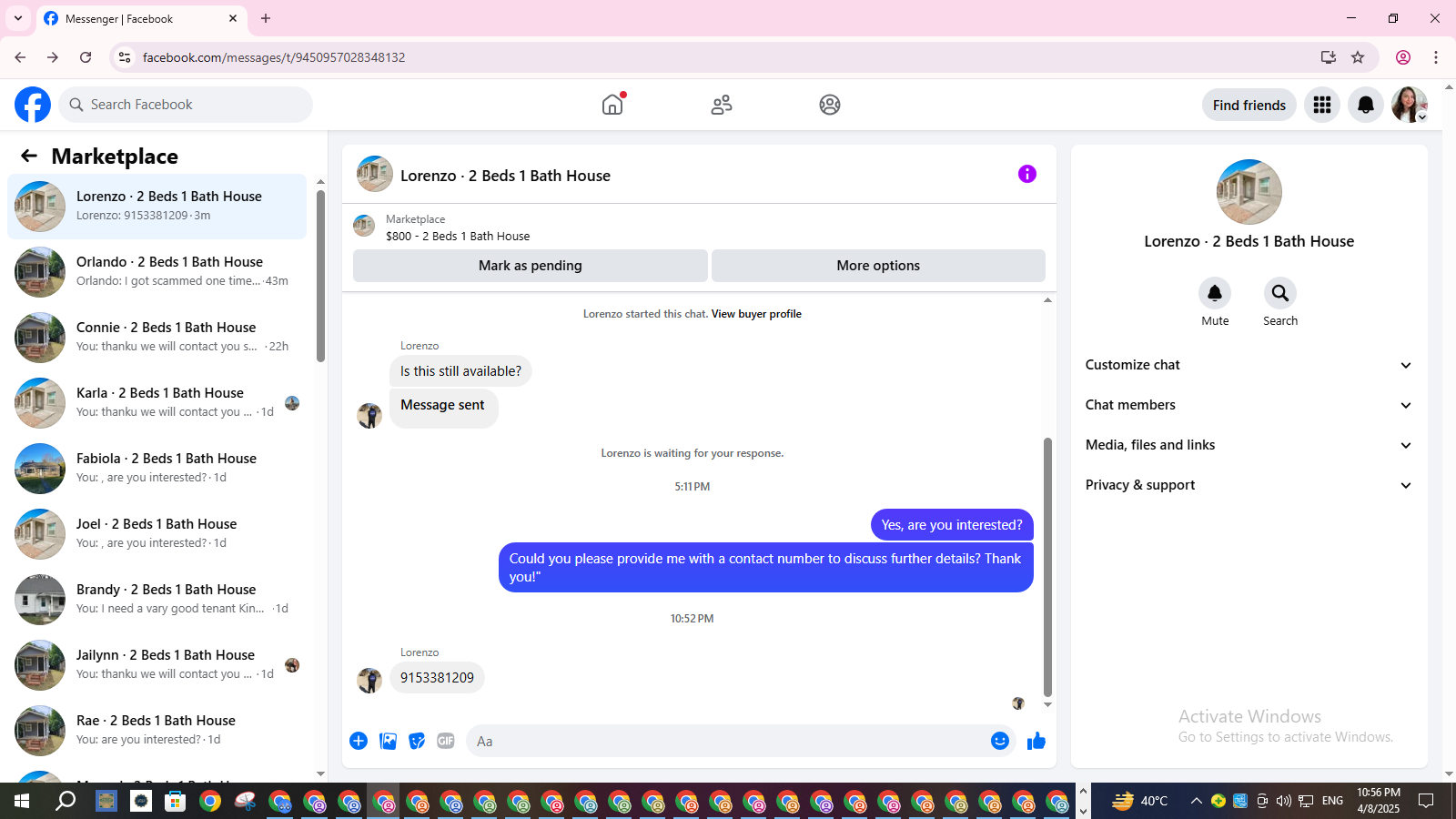Bookmark this page with the star icon
Viewport: 1456px width, 819px height.
coord(1358,57)
